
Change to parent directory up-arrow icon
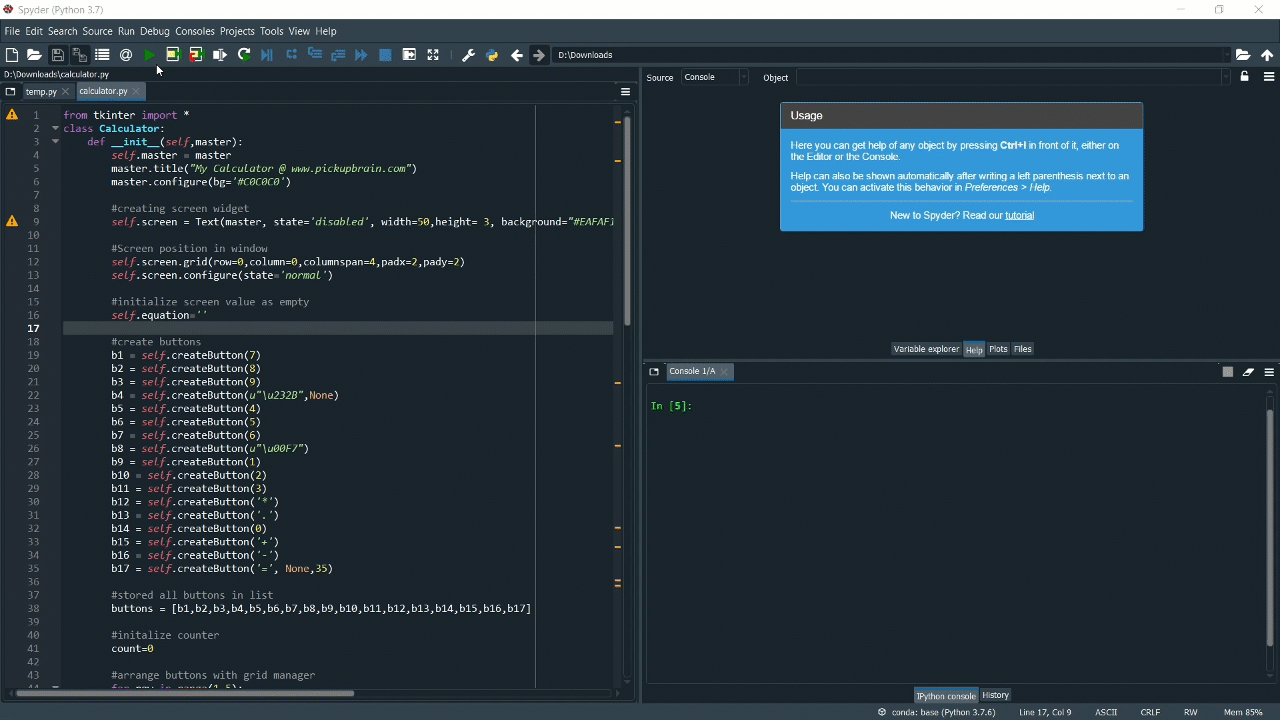pyautogui.click(x=1267, y=55)
